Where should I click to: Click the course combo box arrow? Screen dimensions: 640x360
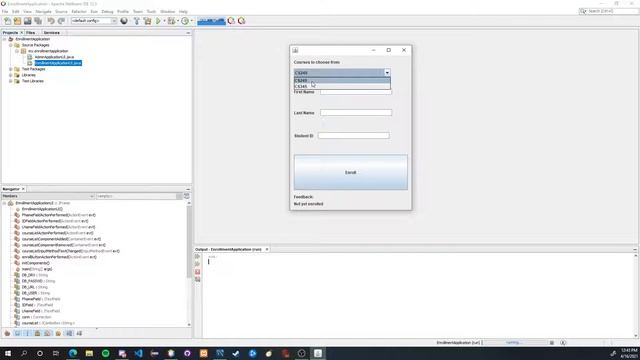(387, 73)
